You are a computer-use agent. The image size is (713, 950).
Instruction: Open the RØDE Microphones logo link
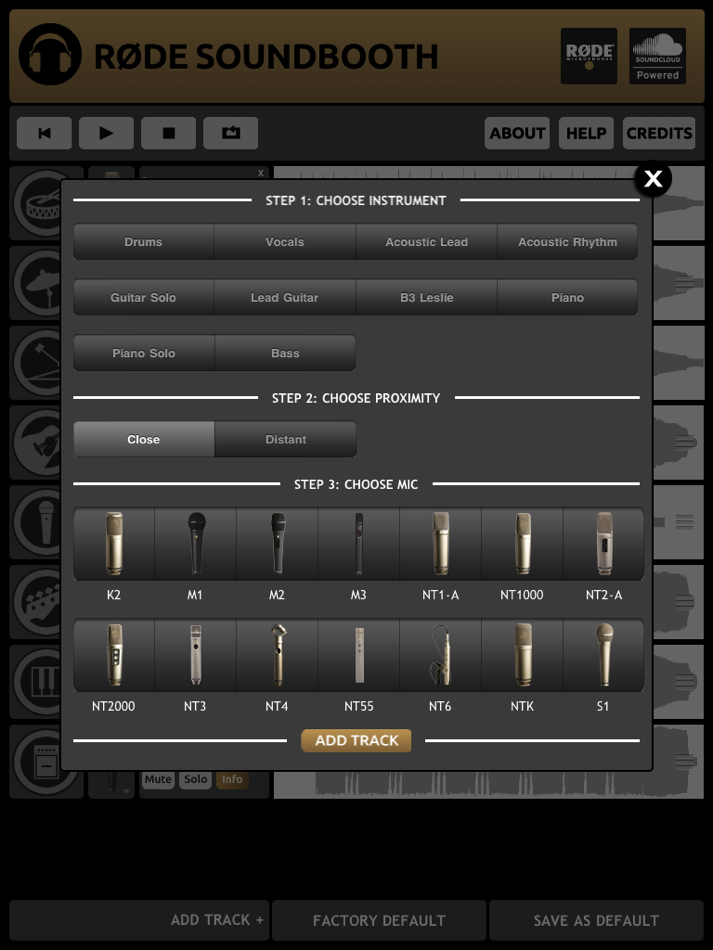589,56
